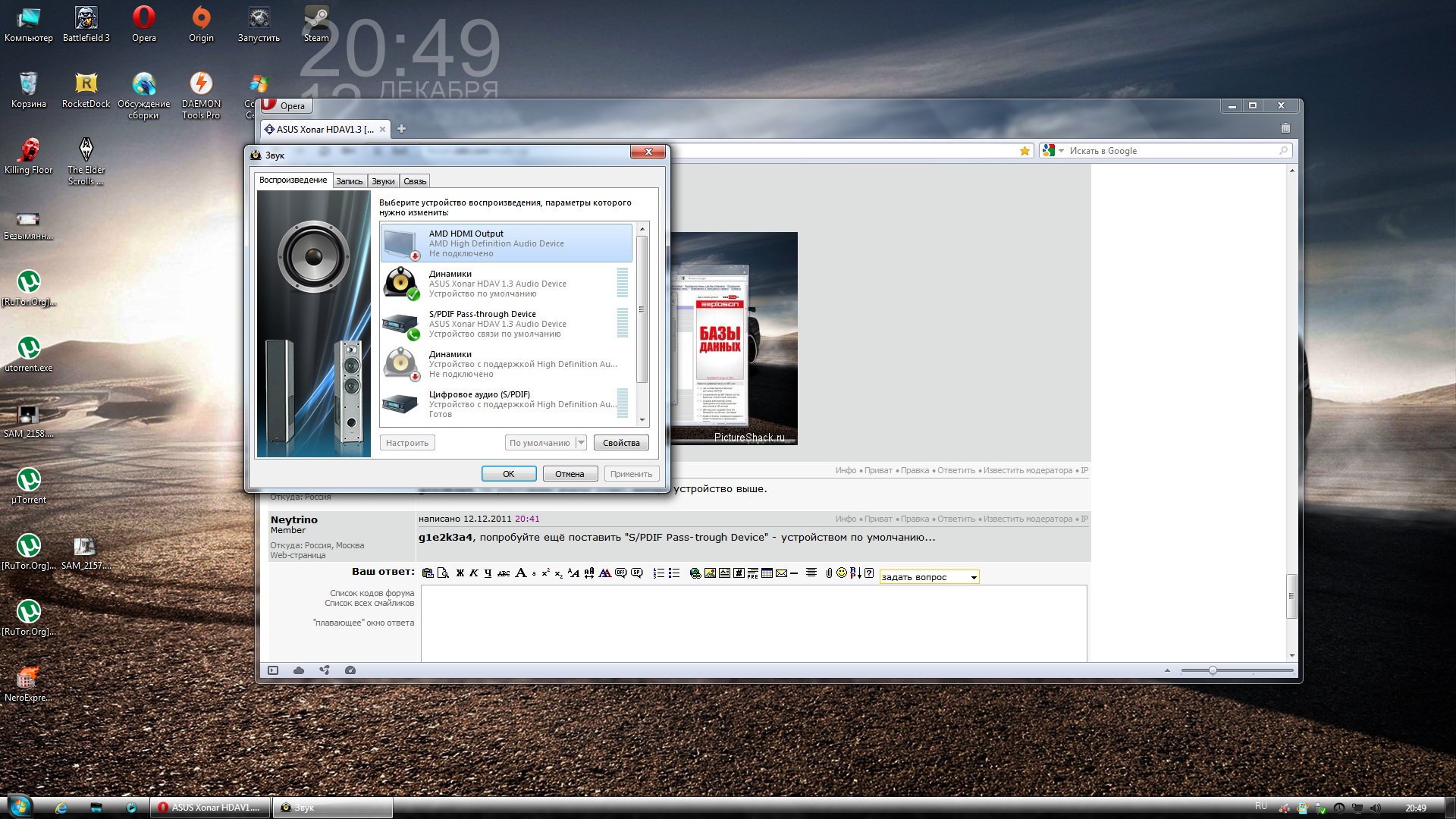Select 'Цифровое аудио (S/PDIF)' device
Screen dimensions: 1456x819
click(x=506, y=403)
